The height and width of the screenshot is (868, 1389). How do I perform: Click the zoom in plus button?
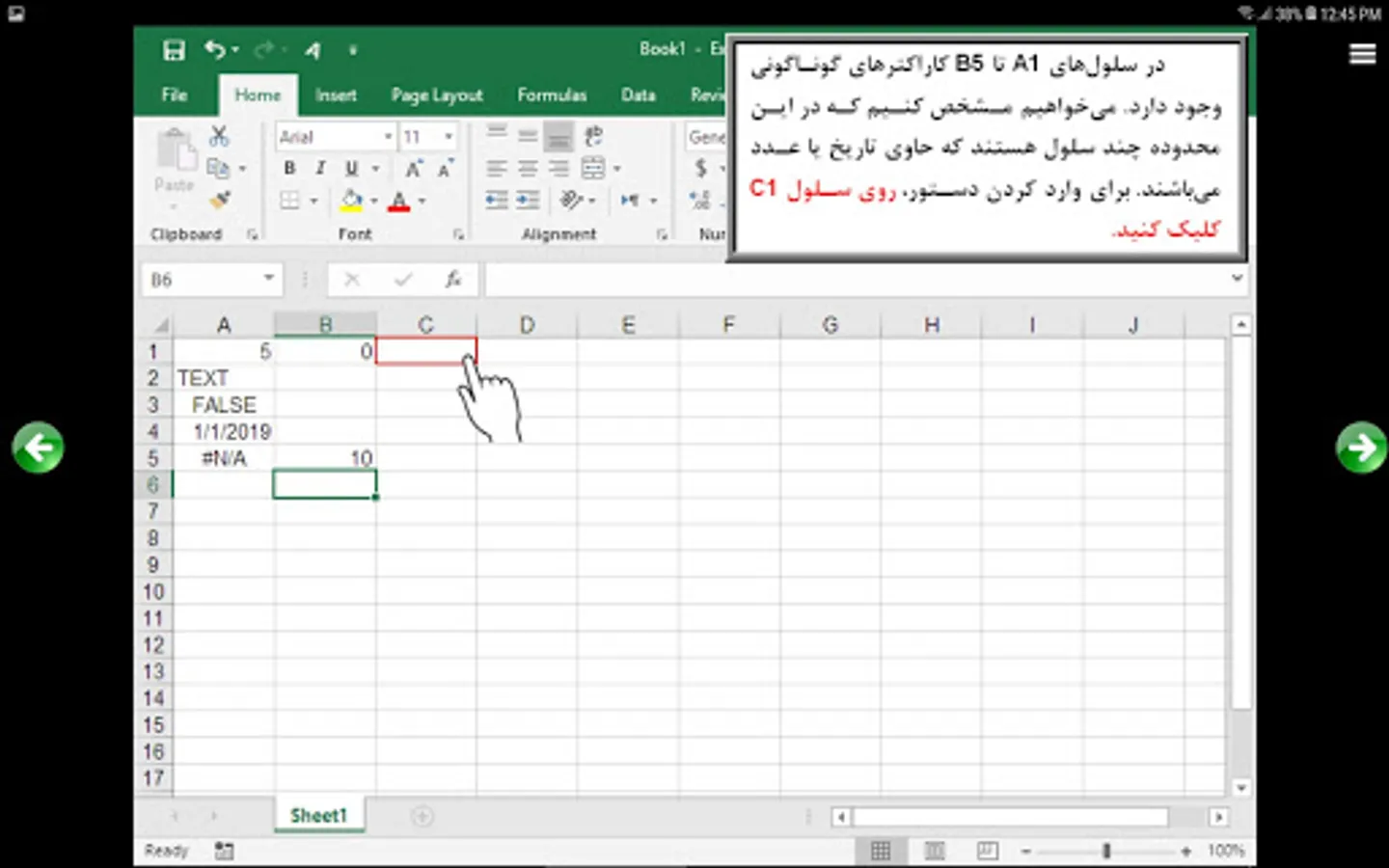click(1185, 851)
